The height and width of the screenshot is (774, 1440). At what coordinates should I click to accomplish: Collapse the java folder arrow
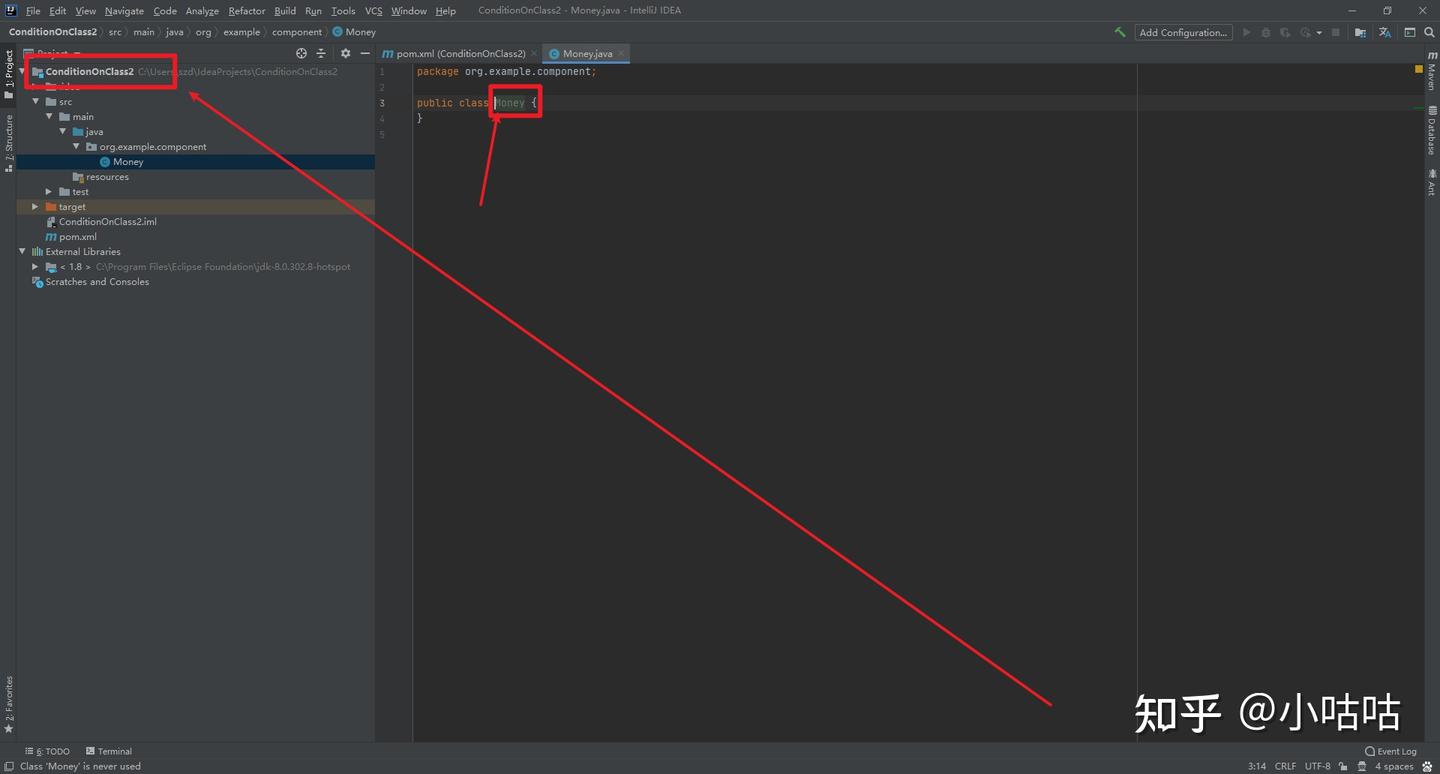63,132
